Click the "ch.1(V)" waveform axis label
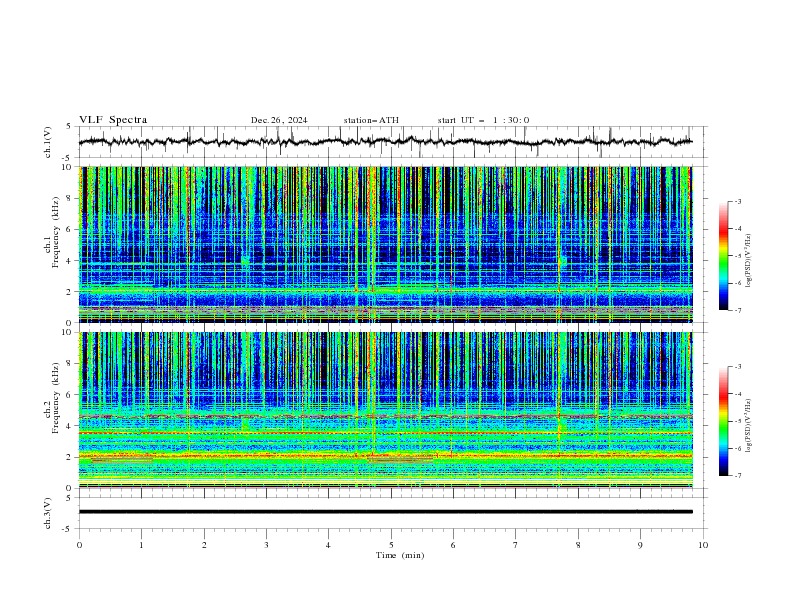 click(x=48, y=142)
